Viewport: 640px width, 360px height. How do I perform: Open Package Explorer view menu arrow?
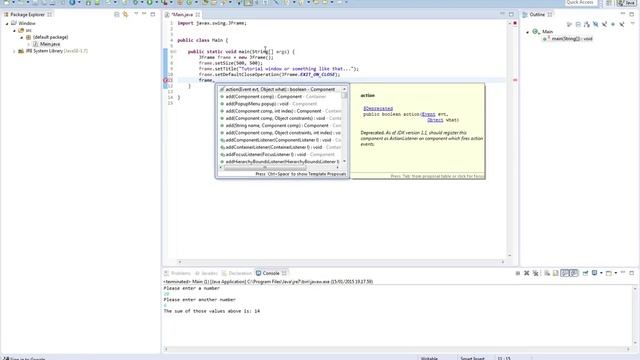point(136,14)
